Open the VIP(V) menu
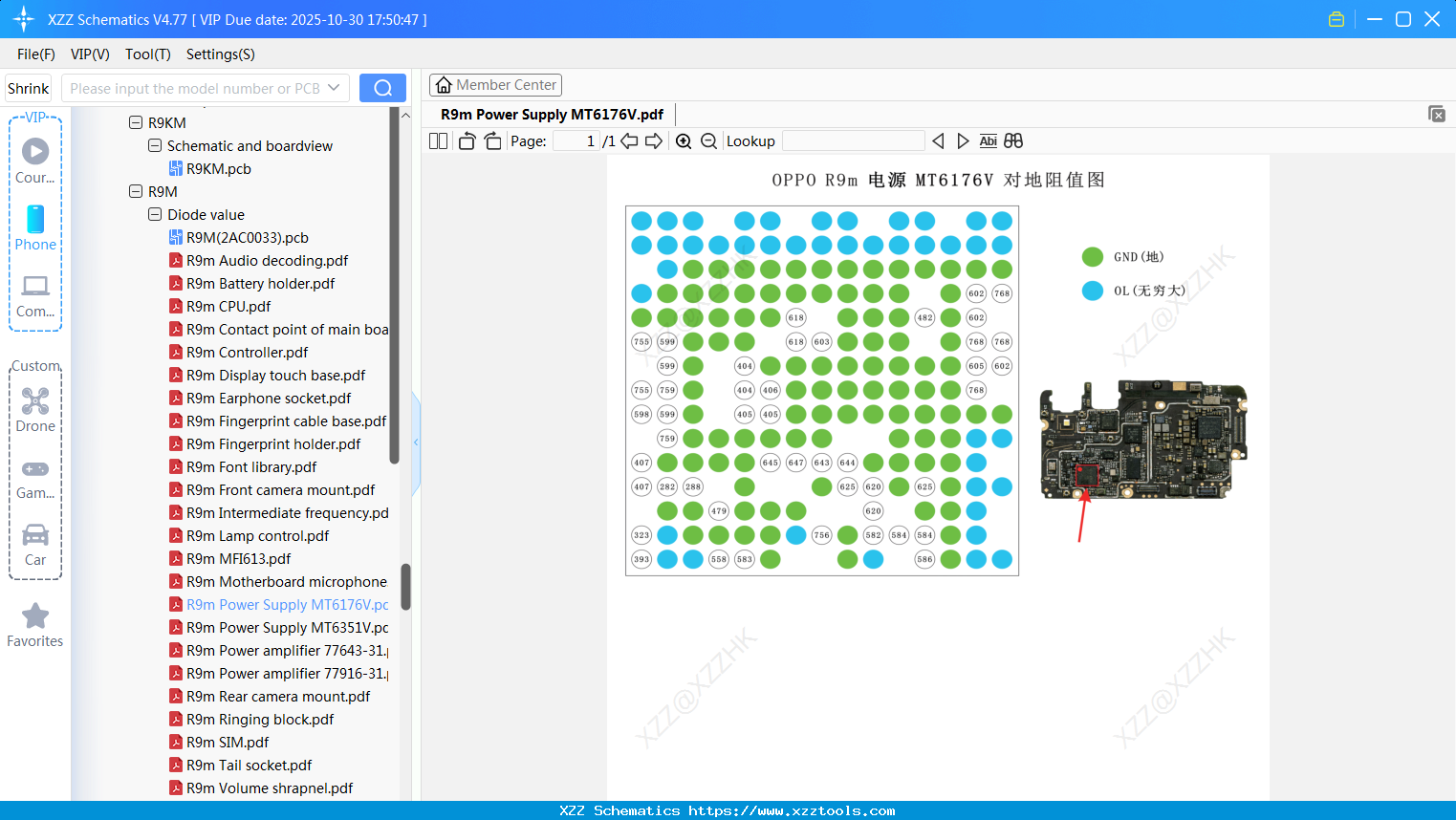The height and width of the screenshot is (820, 1456). point(90,54)
